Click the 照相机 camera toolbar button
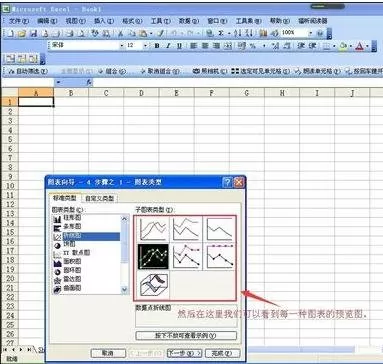383x364 pixels. click(210, 71)
